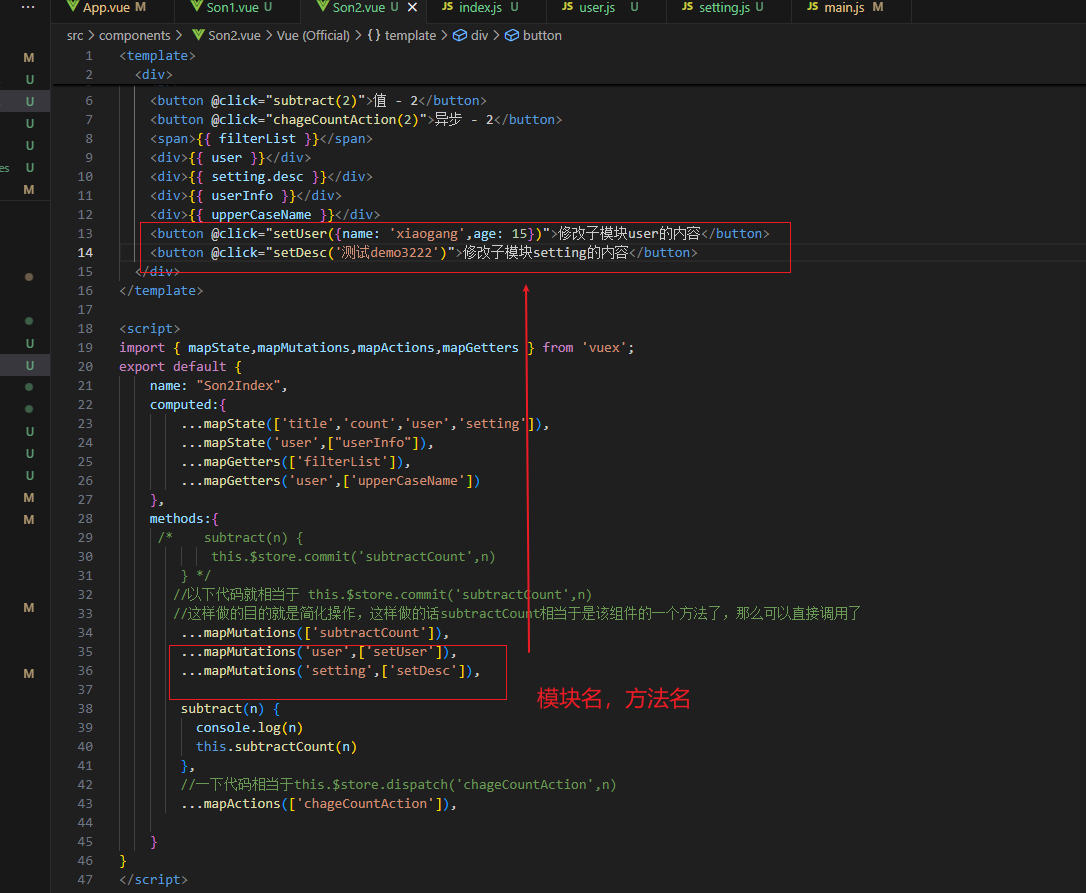This screenshot has width=1086, height=893.
Task: Click the Vue icon on Son1.vue tab
Action: (x=197, y=6)
